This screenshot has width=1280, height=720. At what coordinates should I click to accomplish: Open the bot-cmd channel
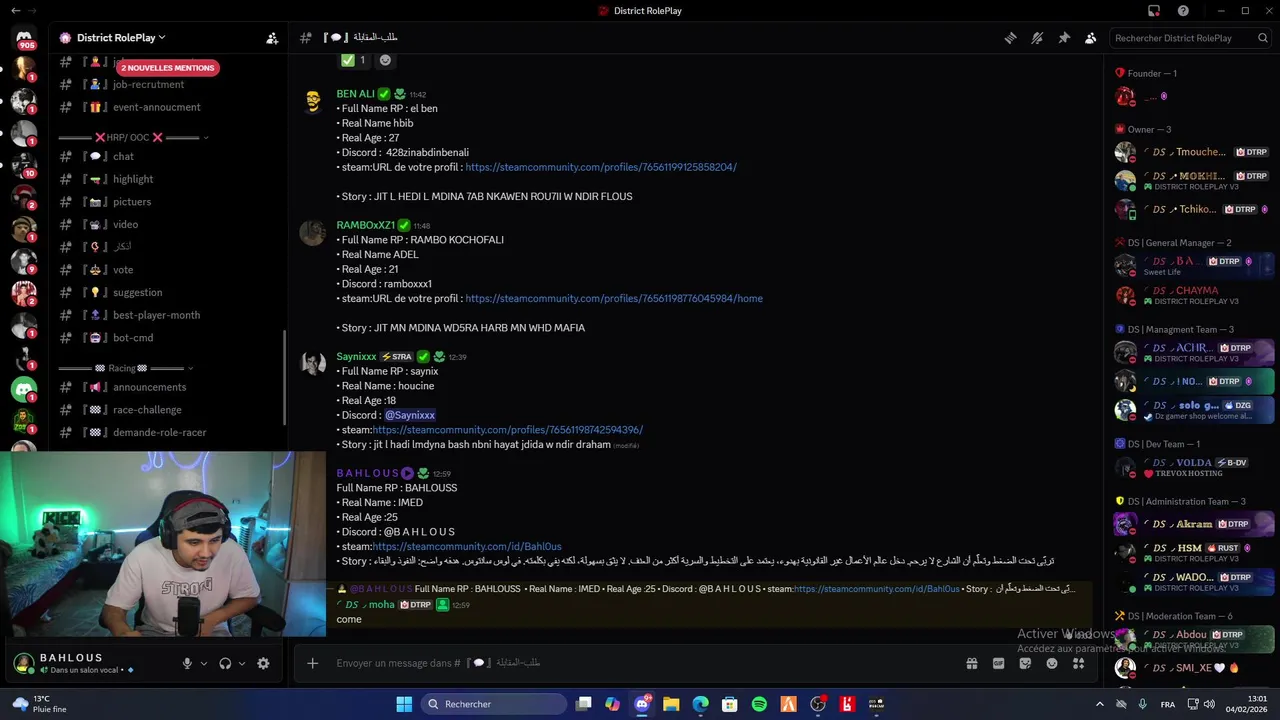click(133, 338)
